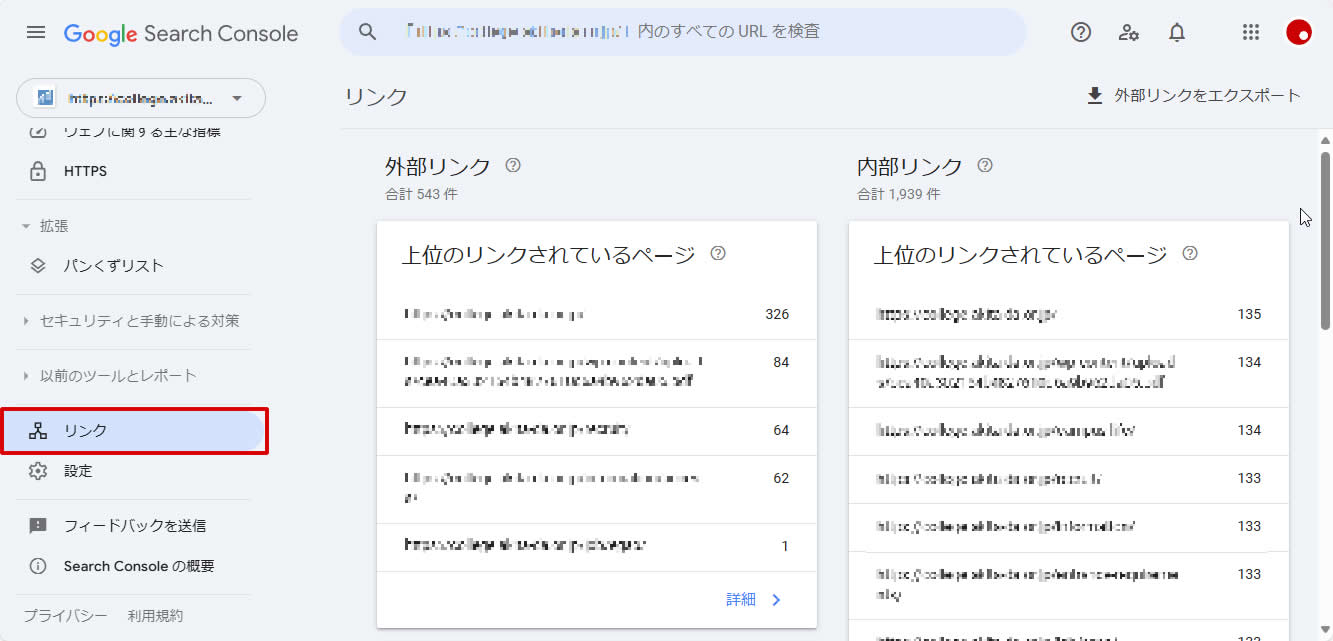Open the notifications bell

(x=1177, y=32)
